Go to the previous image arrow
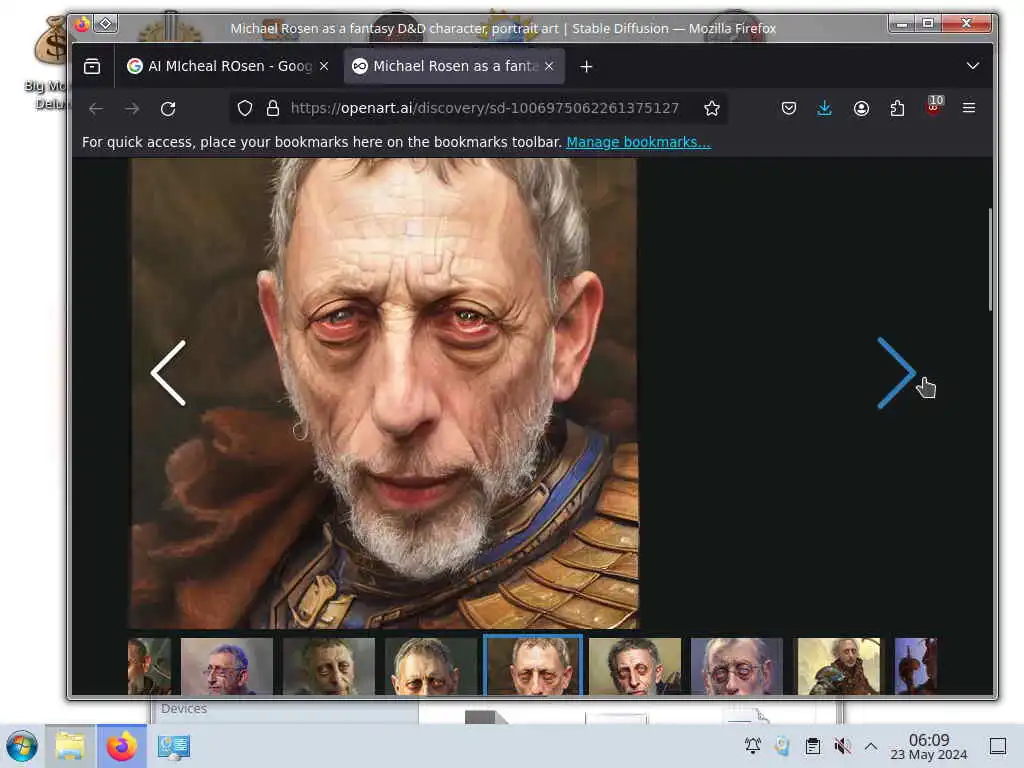Image resolution: width=1024 pixels, height=768 pixels. tap(168, 373)
